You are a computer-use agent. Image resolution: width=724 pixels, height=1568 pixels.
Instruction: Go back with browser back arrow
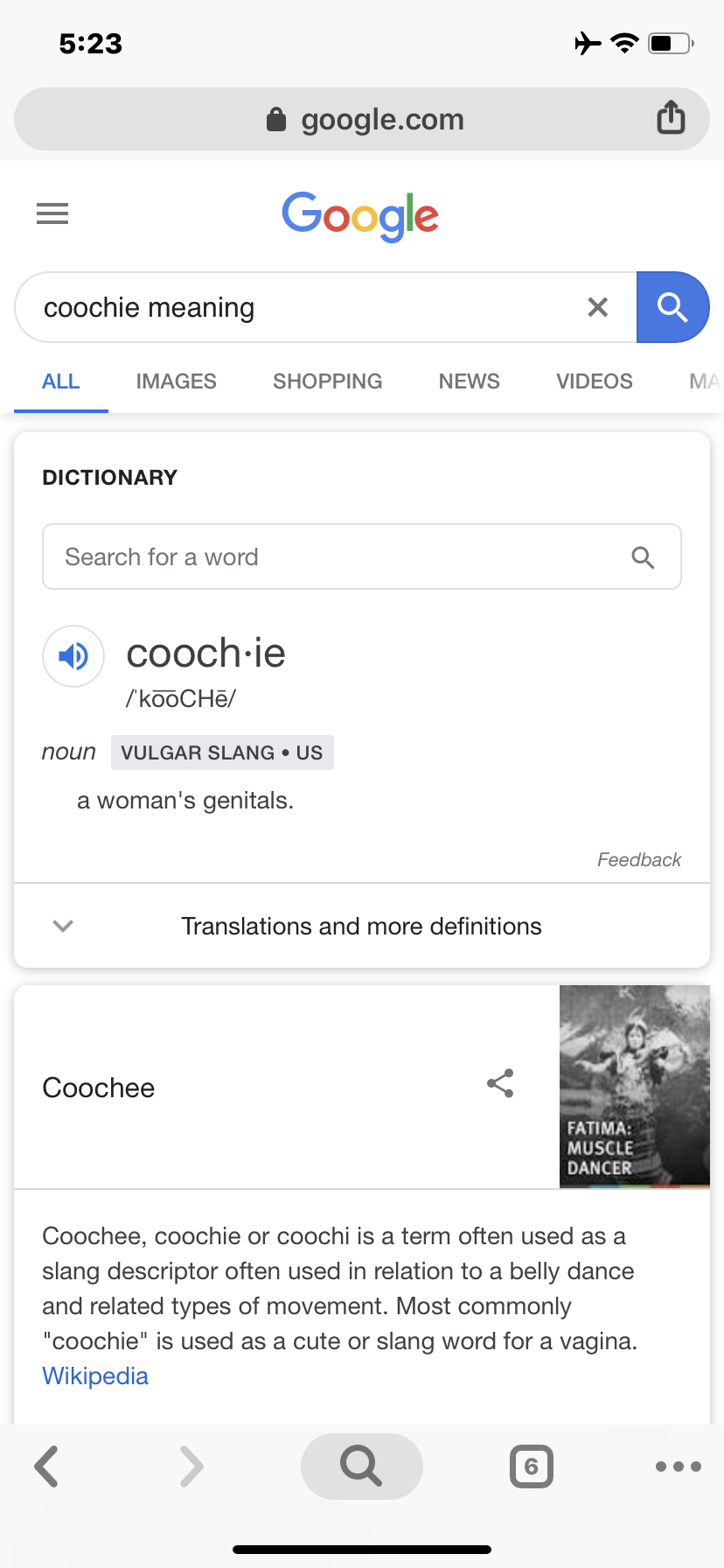[x=46, y=1466]
